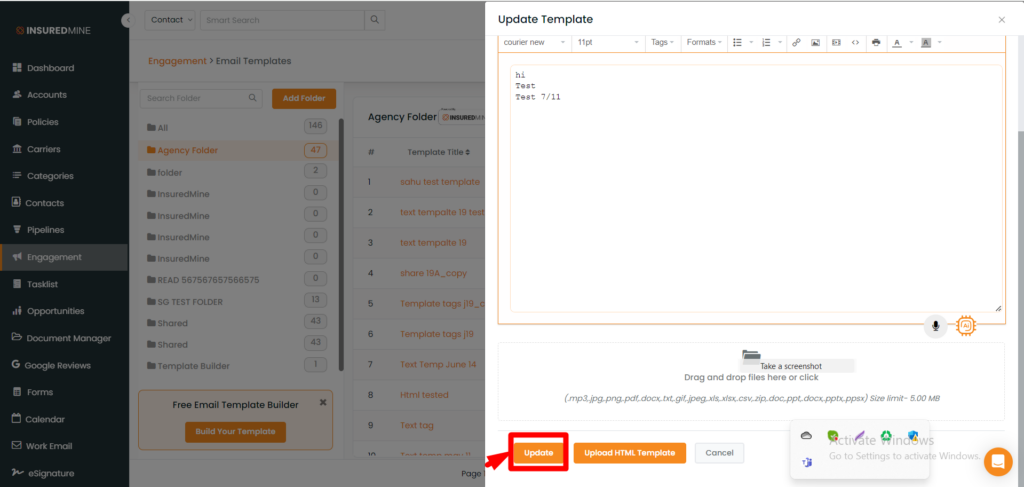The image size is (1024, 487).
Task: Go to Policies in the sidebar
Action: (x=42, y=122)
